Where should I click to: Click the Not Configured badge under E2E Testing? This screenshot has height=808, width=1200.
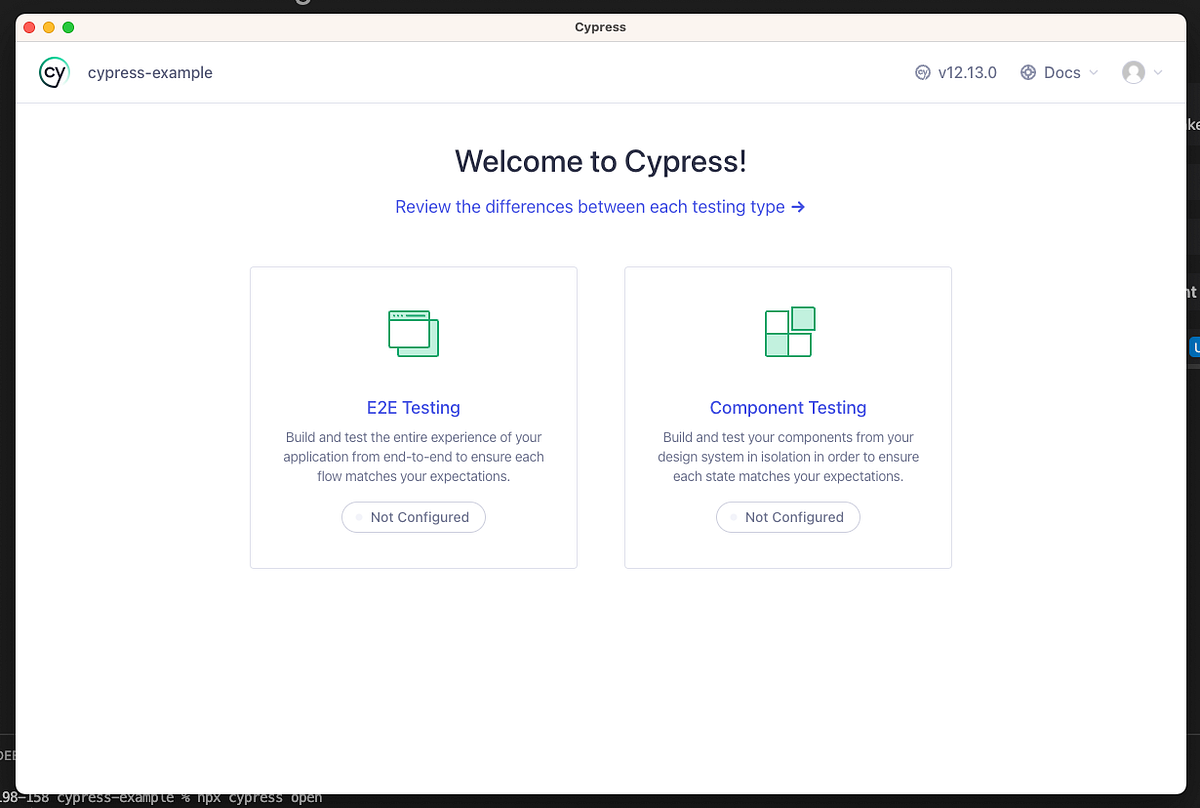413,517
